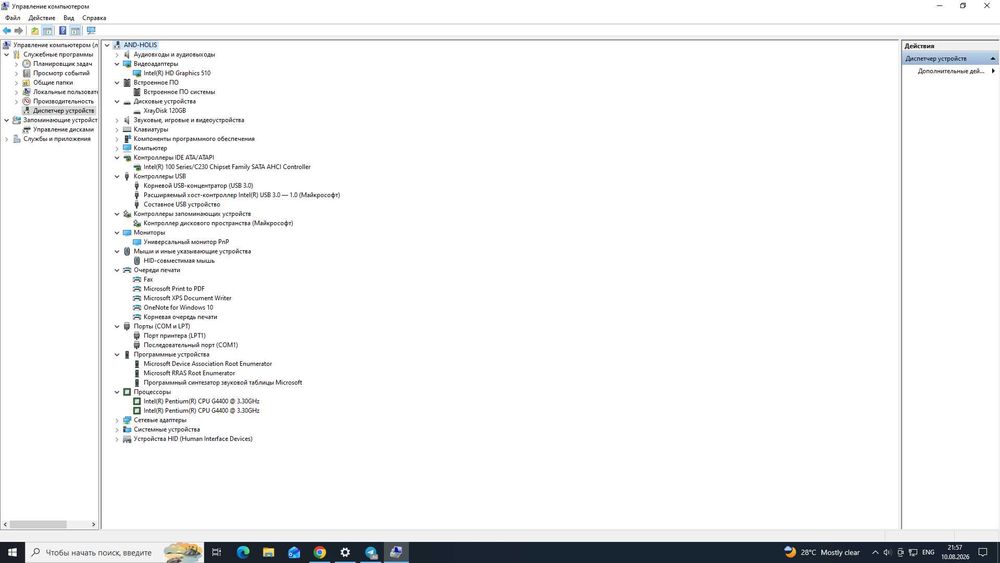Screen dimensions: 1000x563
Task: Select Microsoft XPS Document Writer
Action: tap(187, 298)
